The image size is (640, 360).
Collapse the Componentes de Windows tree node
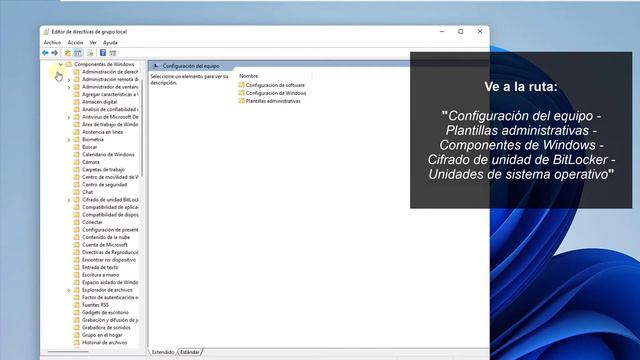60,64
